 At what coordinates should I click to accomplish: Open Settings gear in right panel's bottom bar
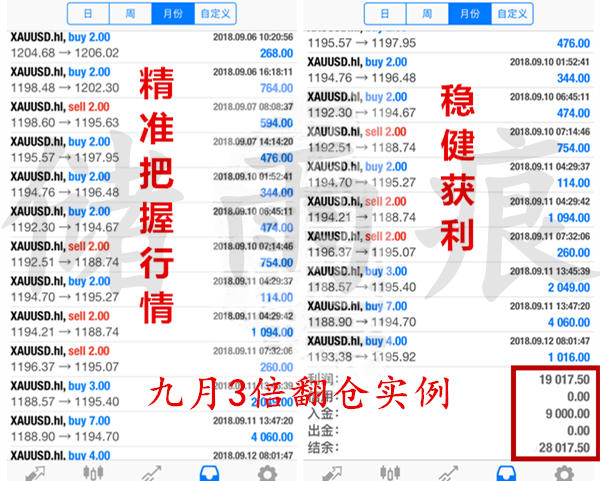click(x=565, y=472)
